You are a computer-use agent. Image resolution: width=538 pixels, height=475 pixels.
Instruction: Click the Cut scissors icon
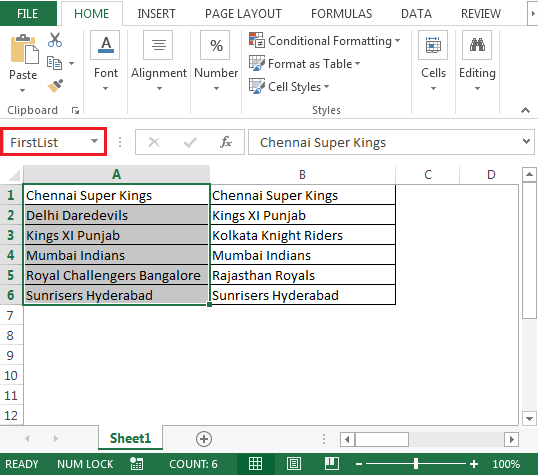pos(55,40)
